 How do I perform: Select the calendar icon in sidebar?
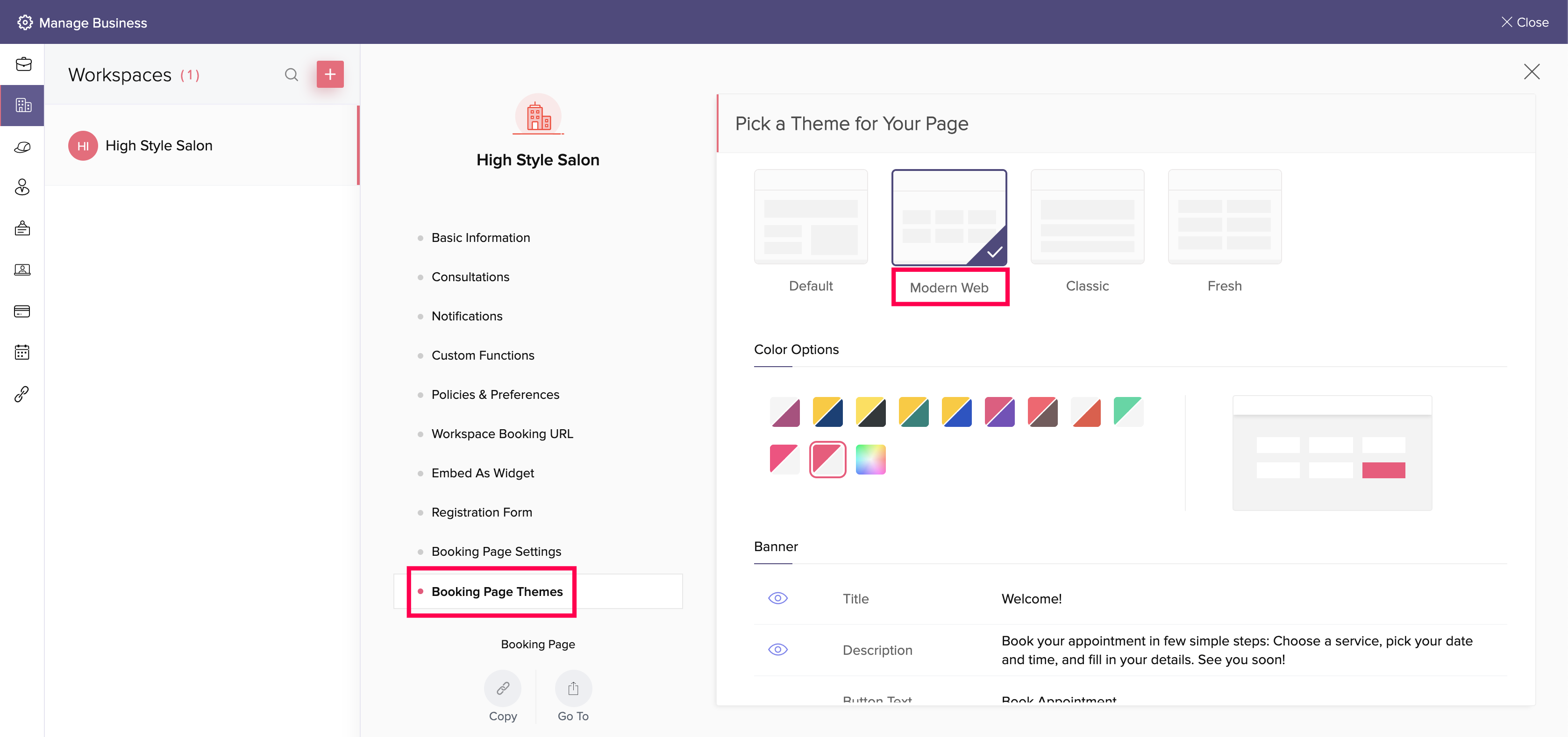[22, 351]
